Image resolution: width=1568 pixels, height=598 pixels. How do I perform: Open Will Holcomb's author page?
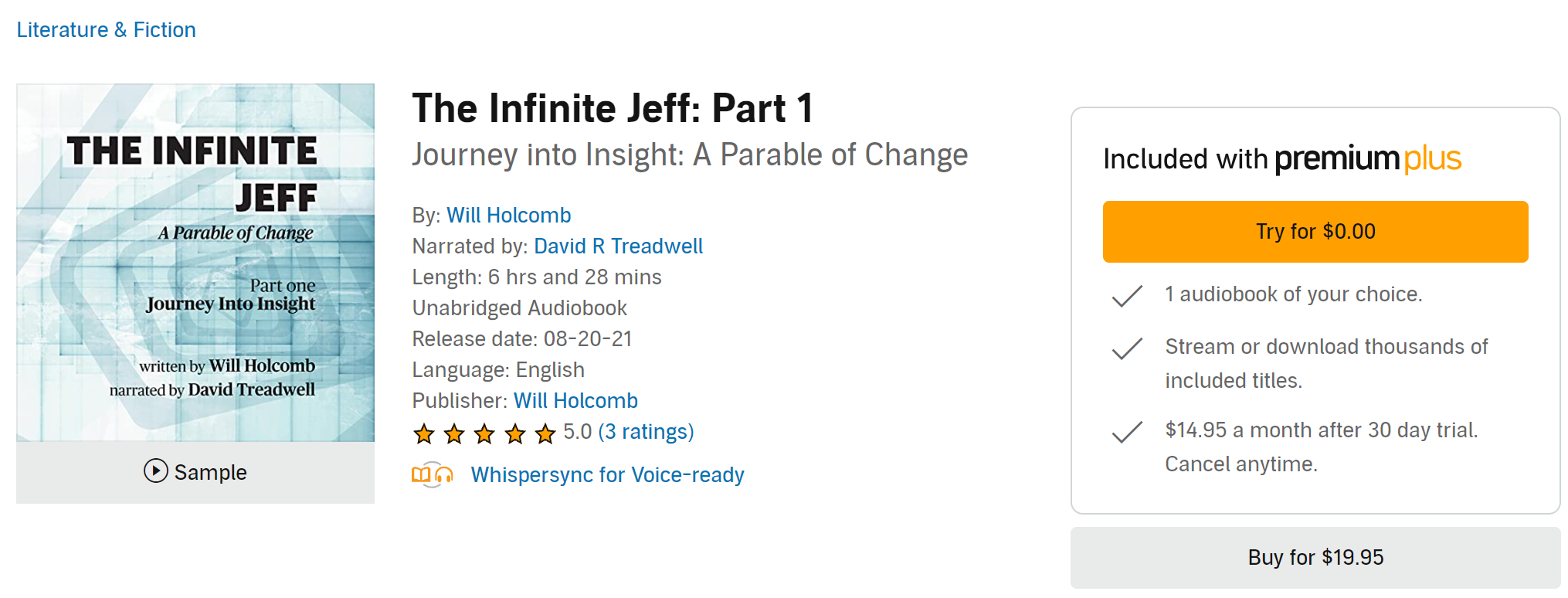click(x=509, y=215)
